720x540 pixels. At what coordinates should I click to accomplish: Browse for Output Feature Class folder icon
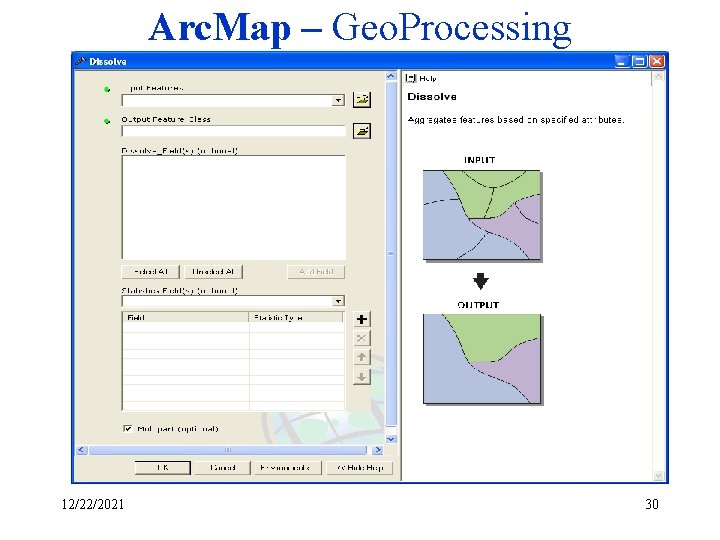coord(362,131)
